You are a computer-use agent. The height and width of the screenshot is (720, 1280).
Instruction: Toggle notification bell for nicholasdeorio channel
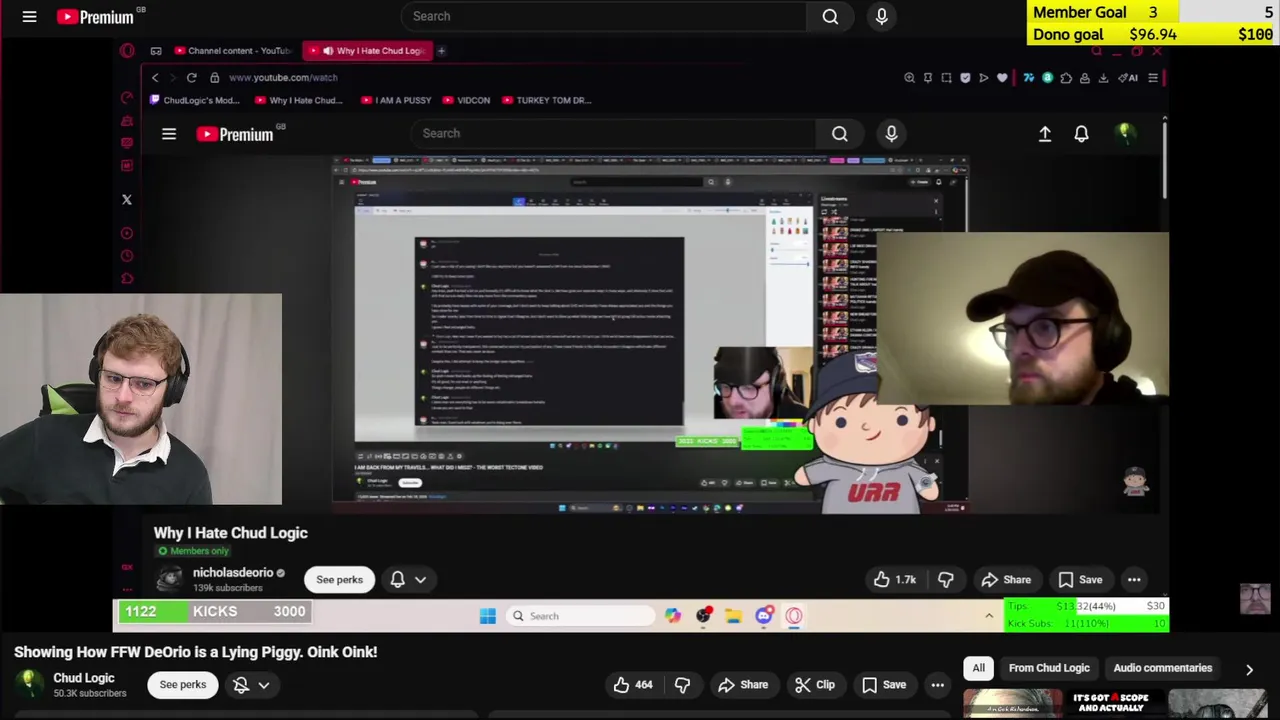point(397,579)
